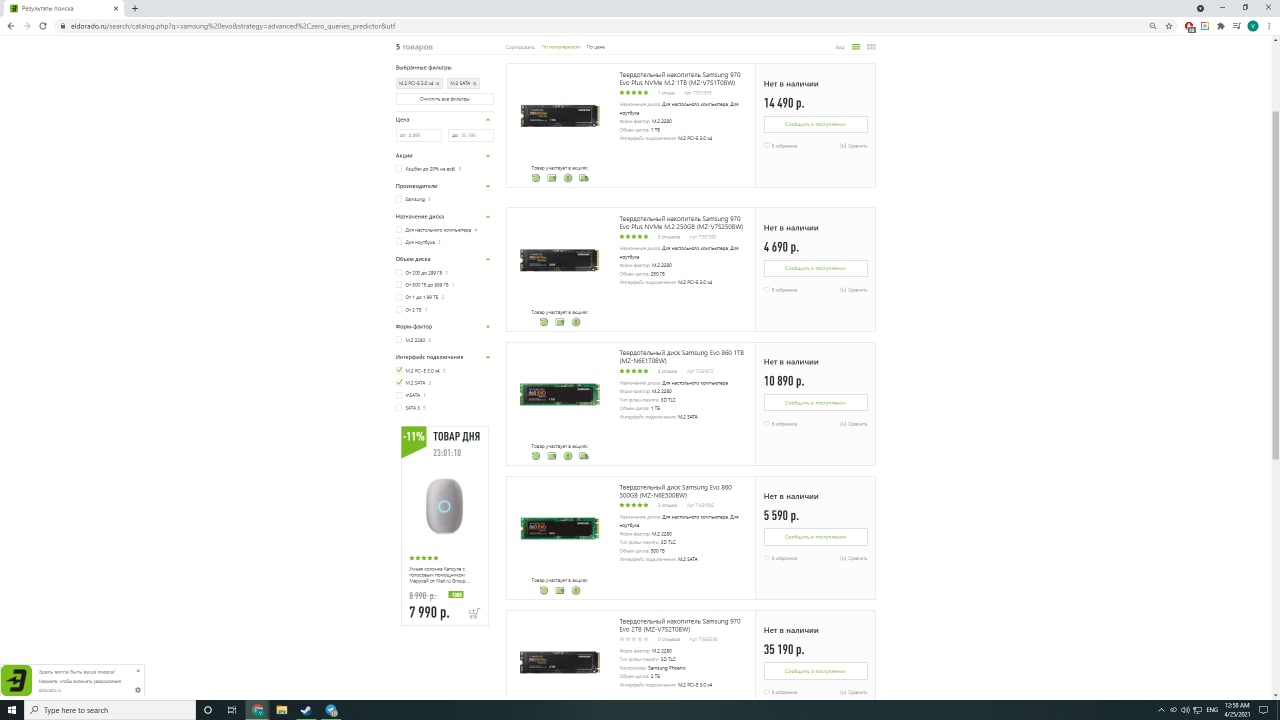Notify about arrival for the 35 190 р. product

pyautogui.click(x=815, y=671)
